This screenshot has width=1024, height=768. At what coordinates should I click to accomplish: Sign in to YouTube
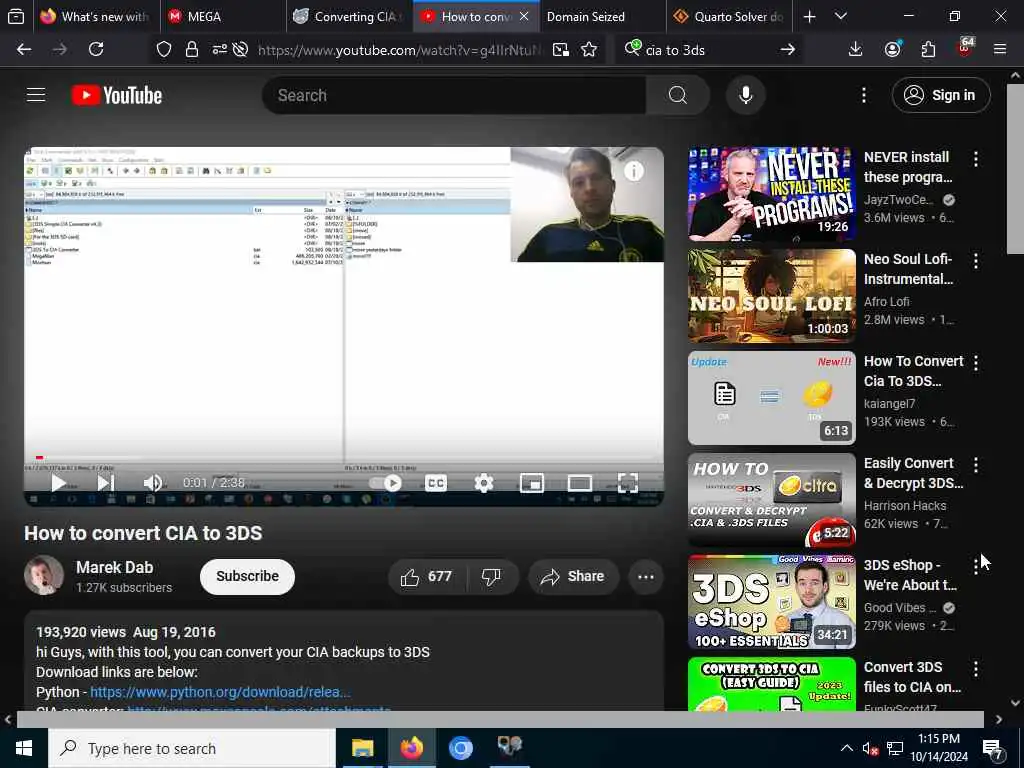click(x=940, y=95)
